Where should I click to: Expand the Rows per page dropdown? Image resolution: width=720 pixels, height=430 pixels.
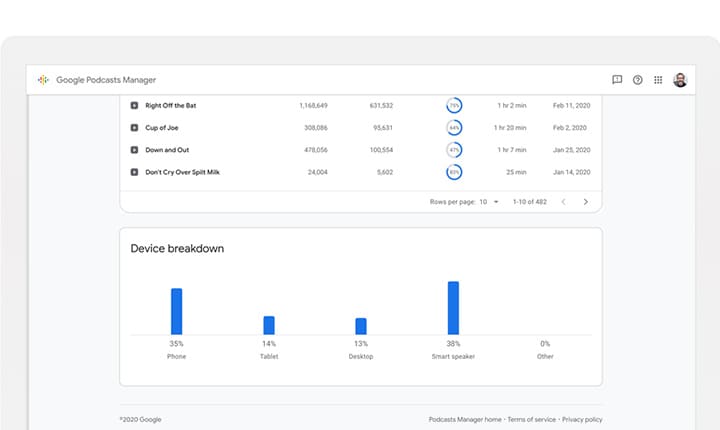(x=489, y=202)
